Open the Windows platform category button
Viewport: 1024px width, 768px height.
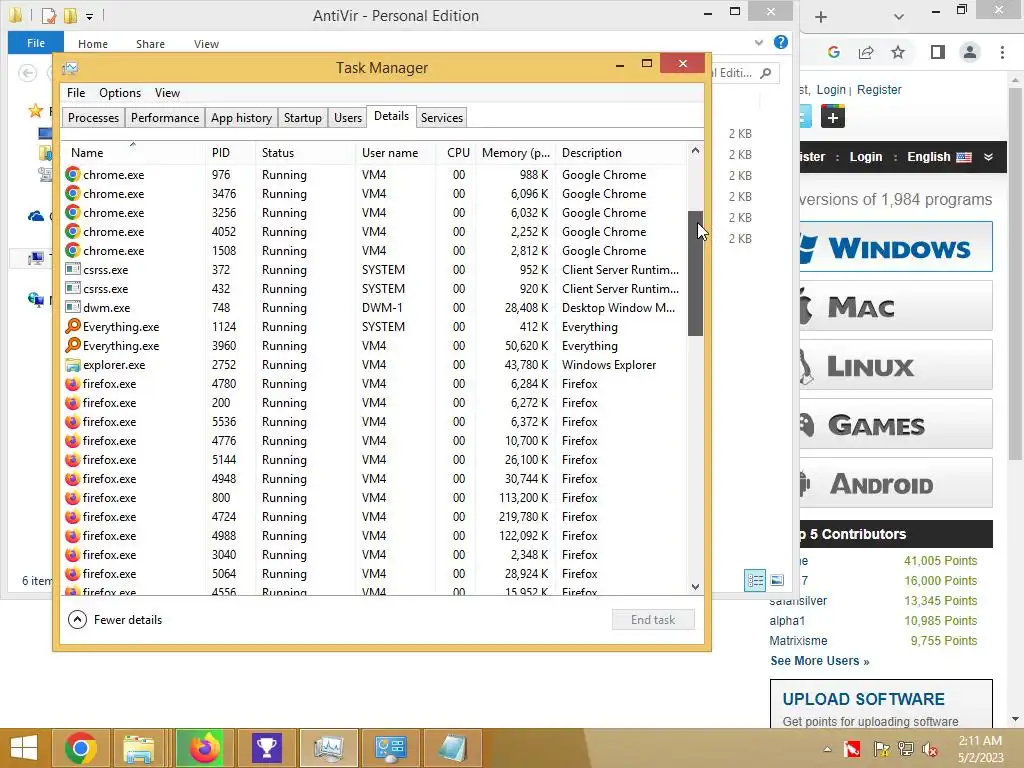click(896, 247)
